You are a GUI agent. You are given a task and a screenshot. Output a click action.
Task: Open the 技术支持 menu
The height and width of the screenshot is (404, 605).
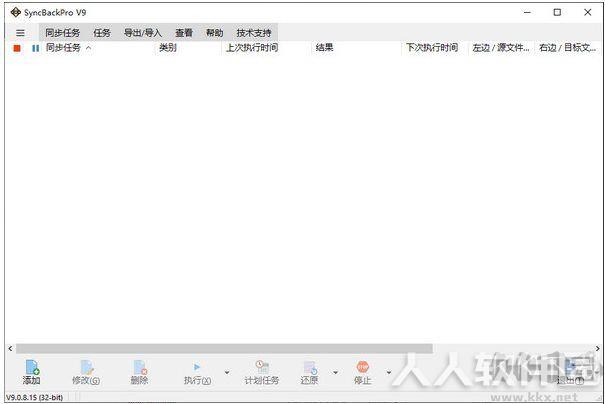click(x=254, y=33)
